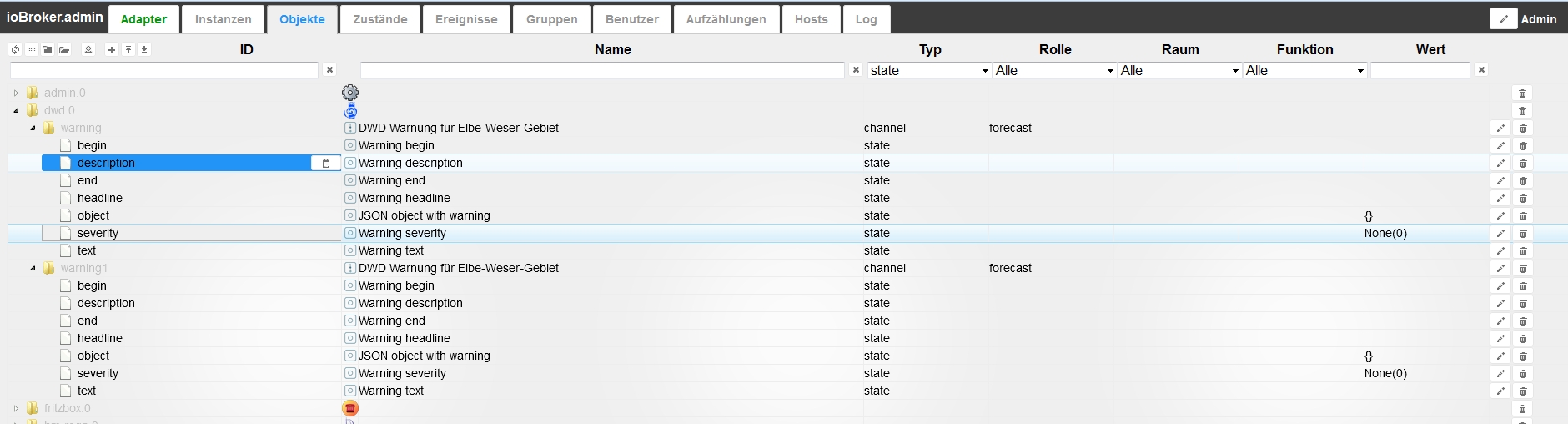Open the Typ filter dropdown showing state
Image resolution: width=1568 pixels, height=424 pixels.
click(929, 71)
